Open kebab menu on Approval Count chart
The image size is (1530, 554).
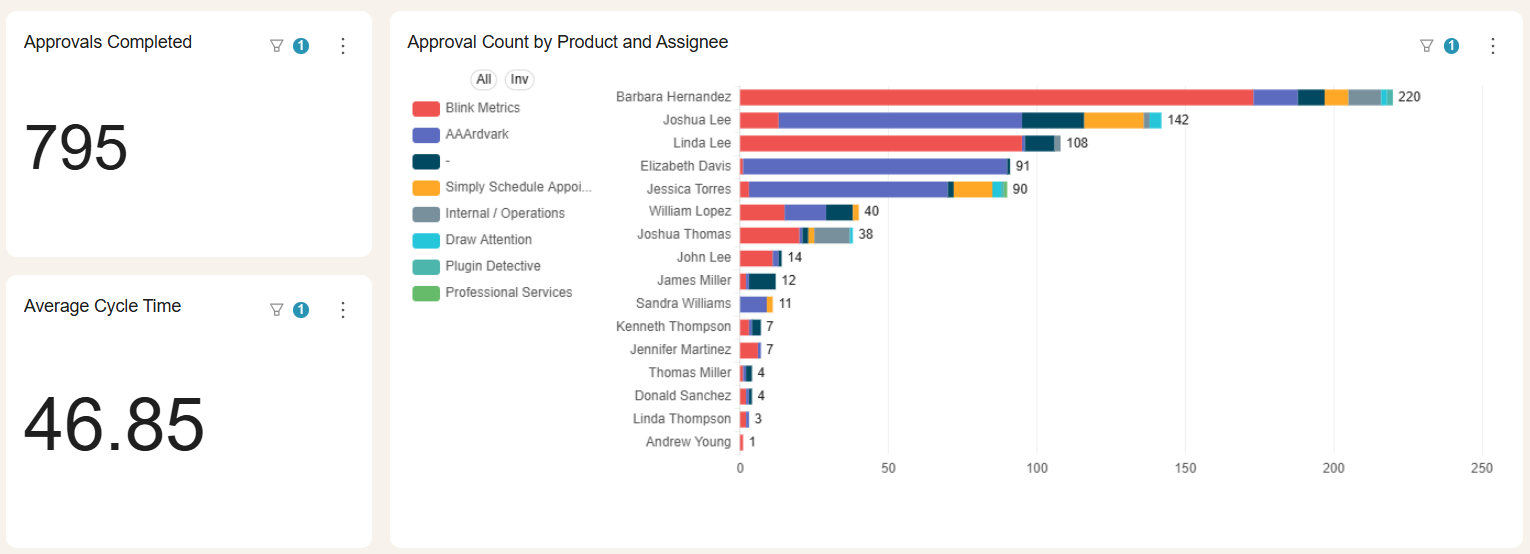click(x=1493, y=46)
